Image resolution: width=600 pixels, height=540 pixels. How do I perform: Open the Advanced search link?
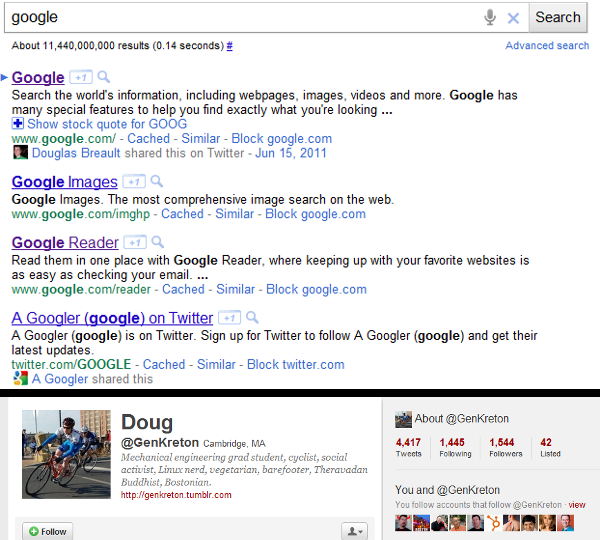coord(547,46)
